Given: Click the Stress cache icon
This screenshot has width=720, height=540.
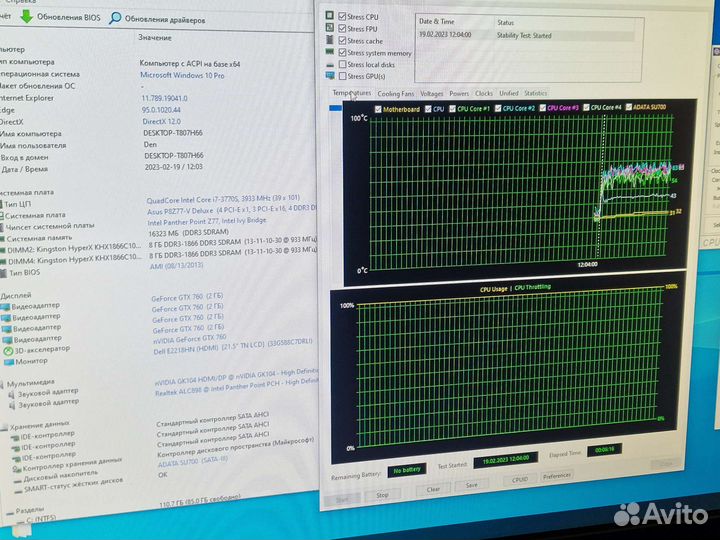Looking at the screenshot, I should 329,39.
